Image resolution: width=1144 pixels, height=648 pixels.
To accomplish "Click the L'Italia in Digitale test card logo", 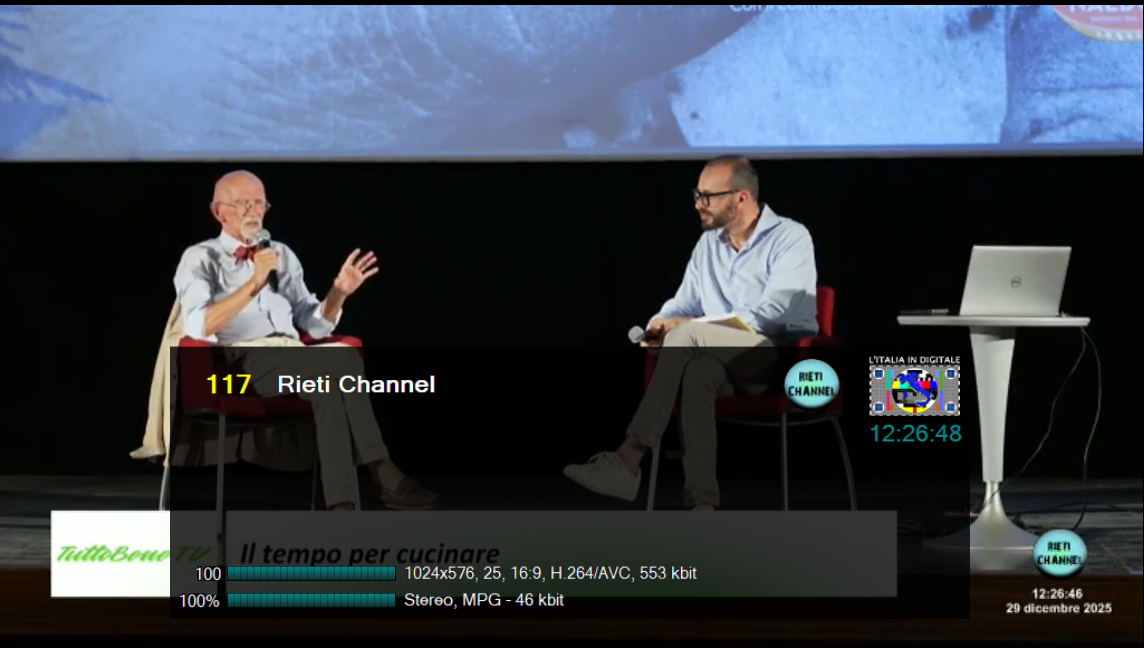I will [x=914, y=386].
